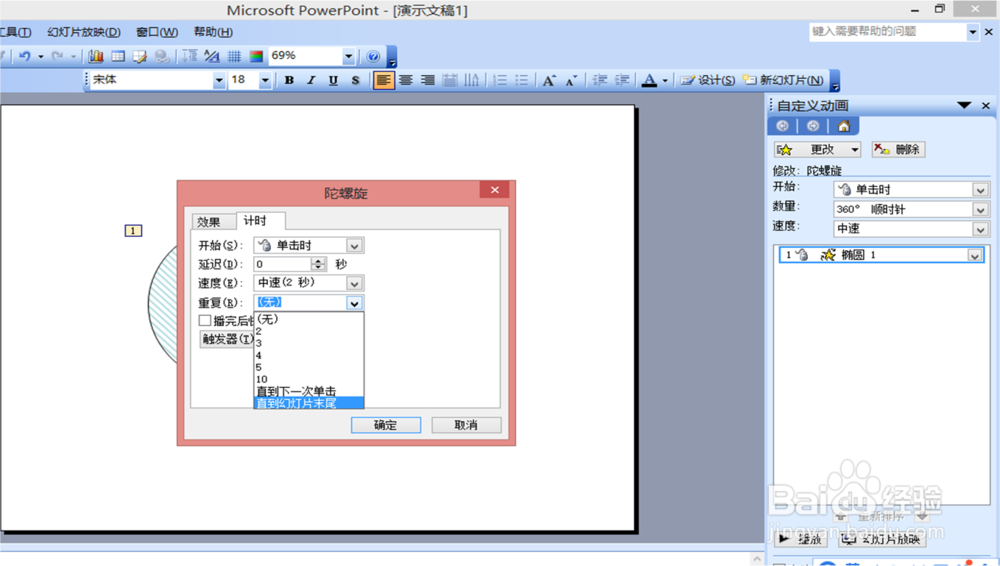Screen dimensions: 1000x566
Task: Open the 幻灯片放映(D) menu
Action: (84, 32)
